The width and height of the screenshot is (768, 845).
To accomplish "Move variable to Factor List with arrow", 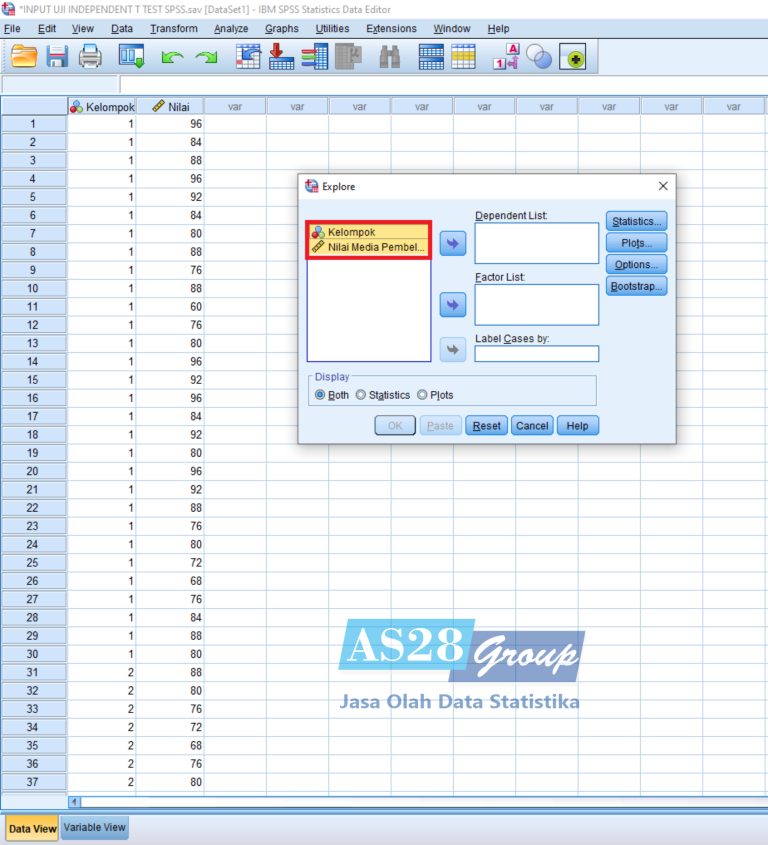I will [x=453, y=305].
